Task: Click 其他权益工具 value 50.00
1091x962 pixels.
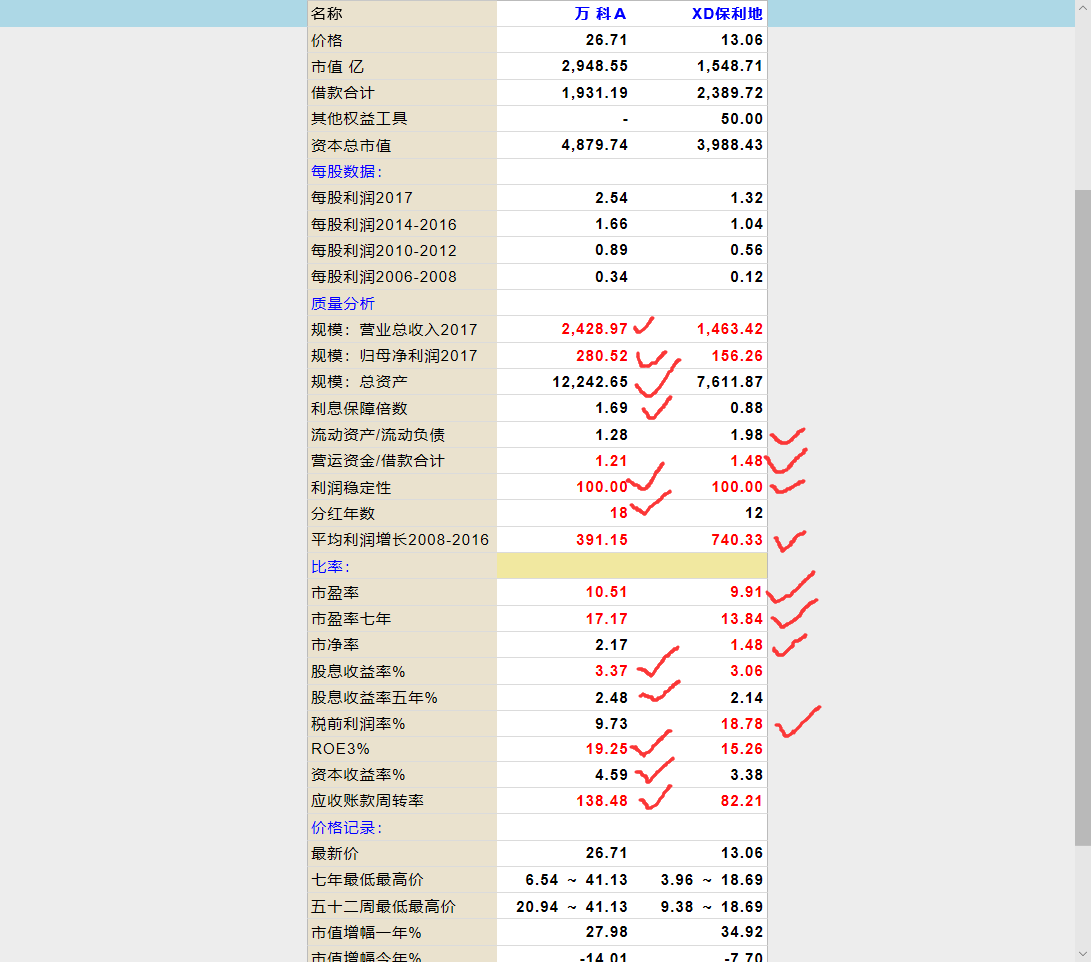Action: pos(742,119)
